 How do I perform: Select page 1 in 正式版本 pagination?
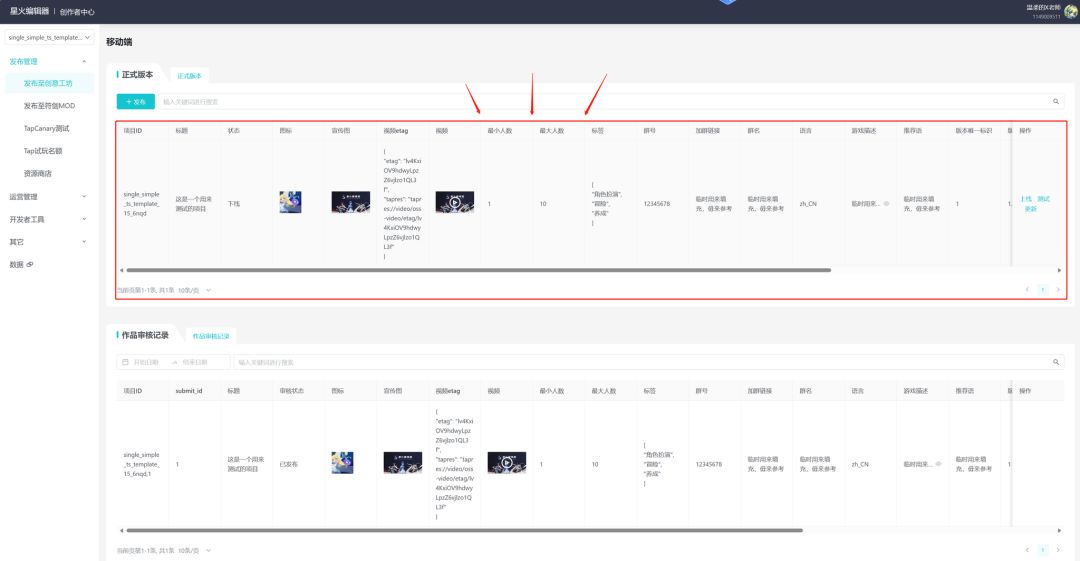[1043, 290]
